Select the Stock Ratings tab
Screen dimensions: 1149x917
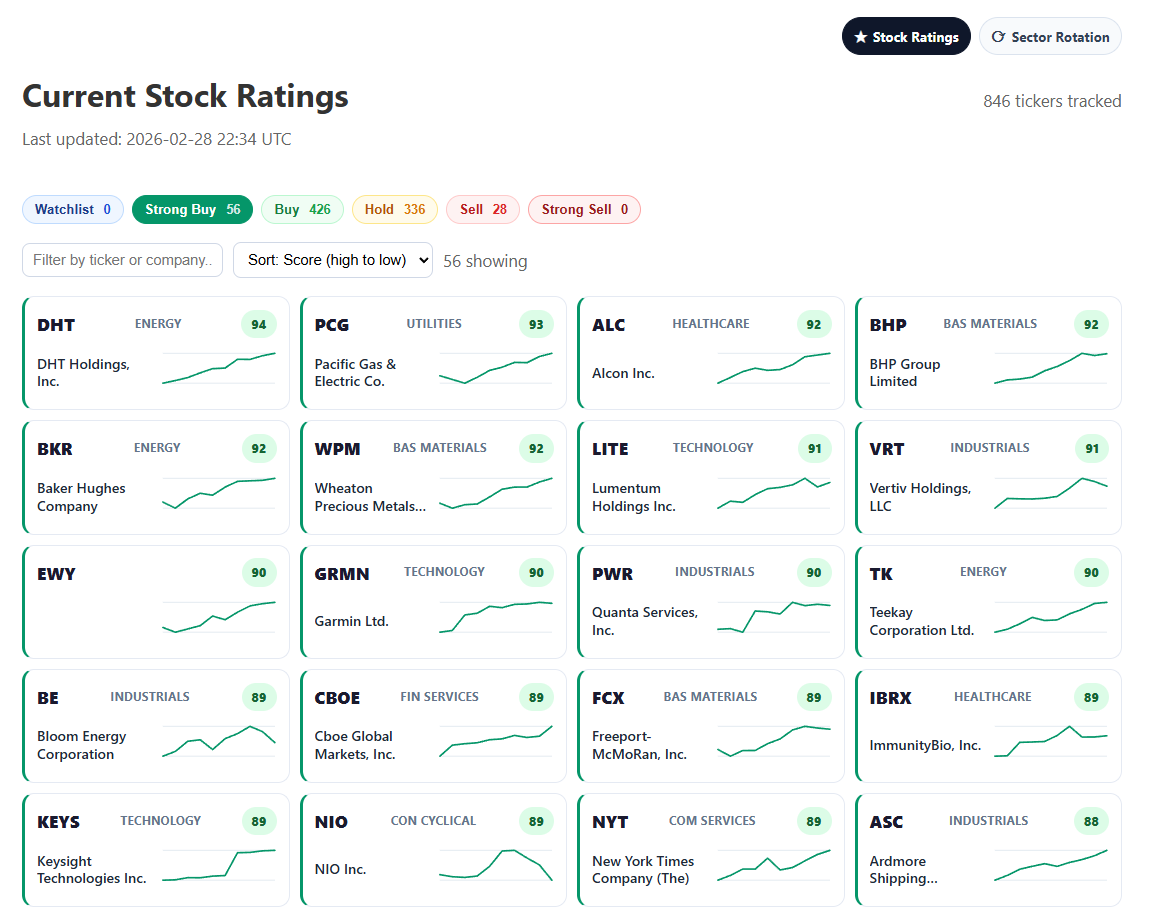coord(906,36)
